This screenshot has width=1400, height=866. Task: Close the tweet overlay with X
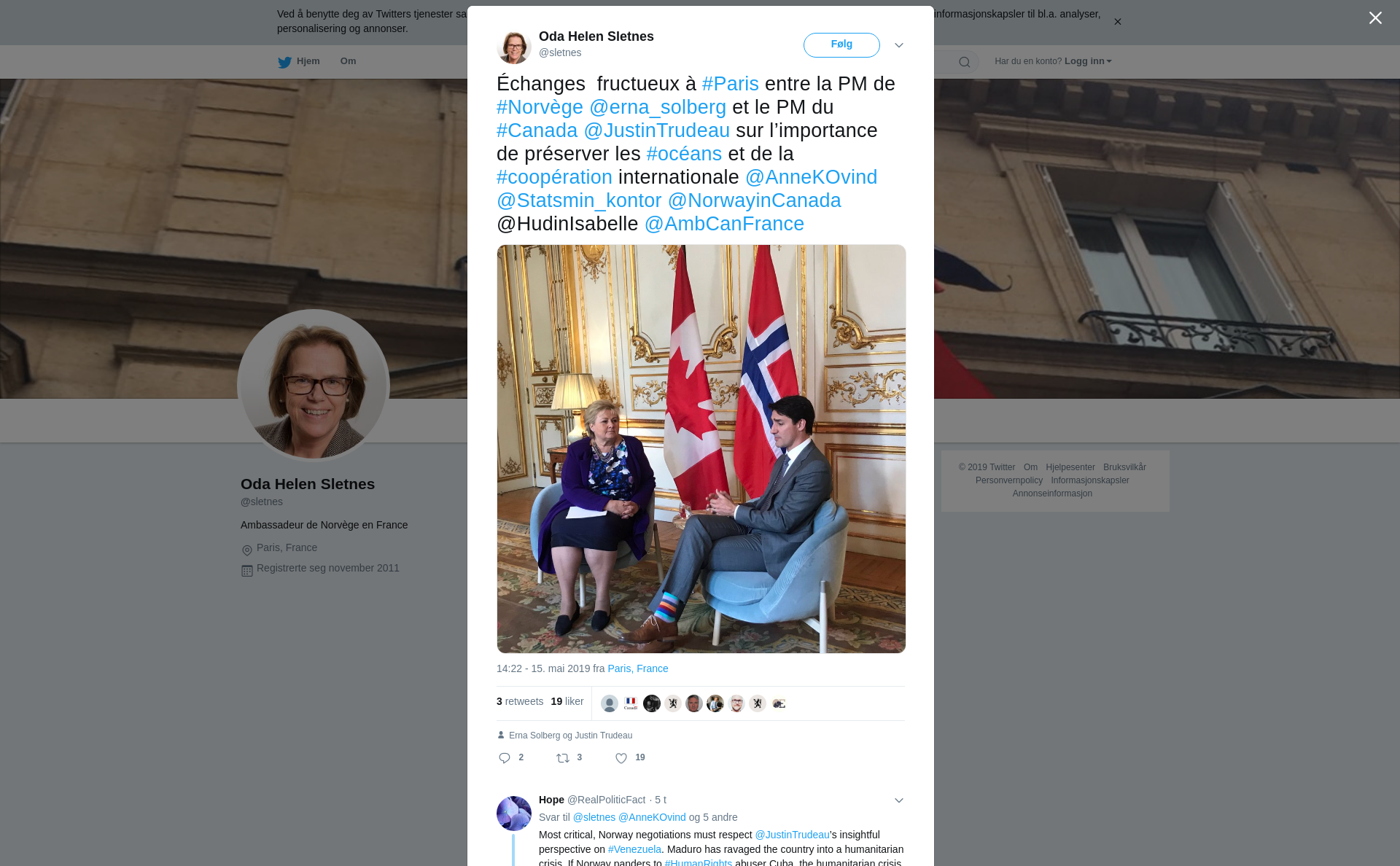[x=1375, y=18]
